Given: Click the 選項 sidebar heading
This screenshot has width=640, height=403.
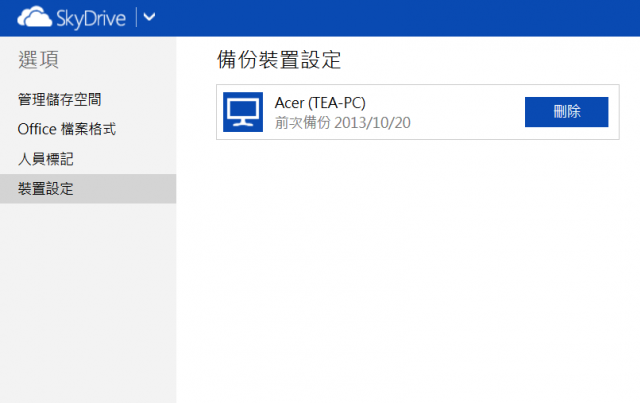Looking at the screenshot, I should 38,60.
